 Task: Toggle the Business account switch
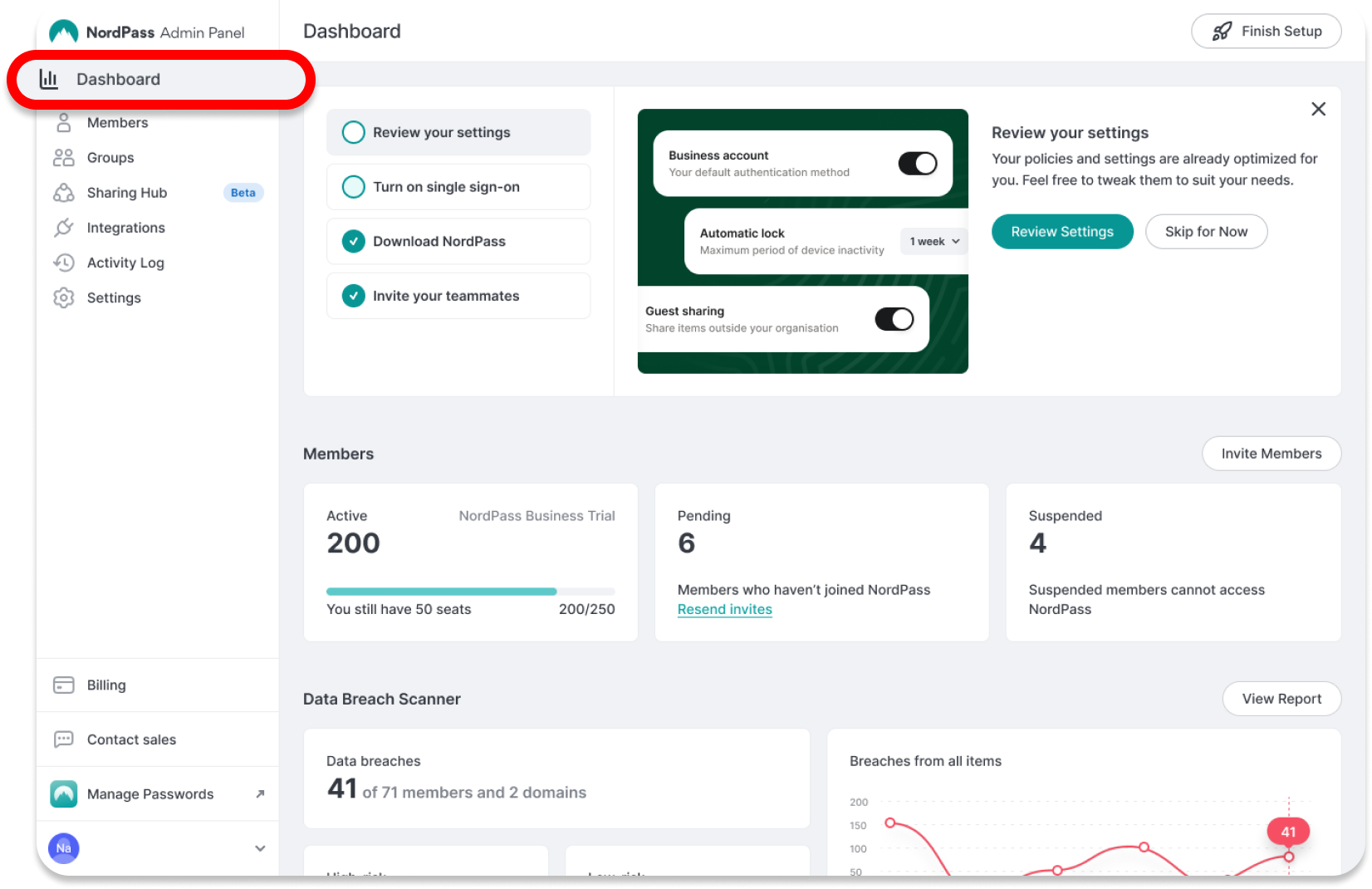[917, 163]
